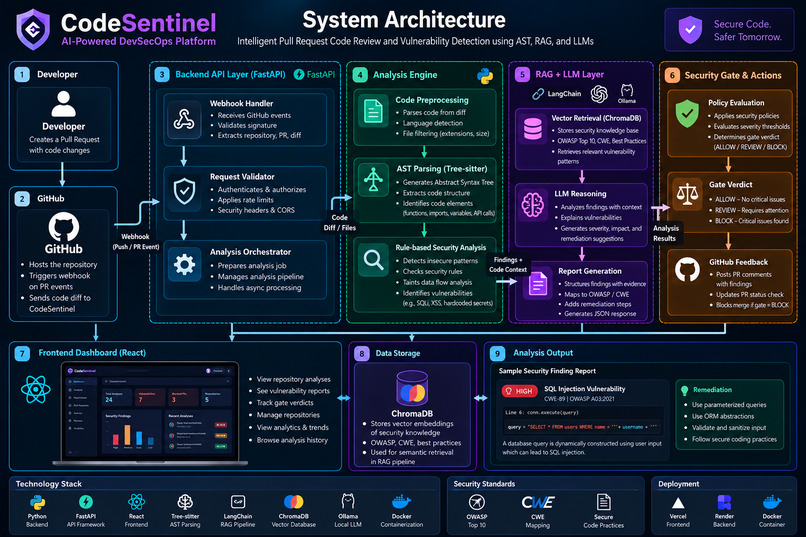Click the dashboard laptop screenshot thumbnail
Viewport: 806px width, 537px height.
click(x=150, y=414)
